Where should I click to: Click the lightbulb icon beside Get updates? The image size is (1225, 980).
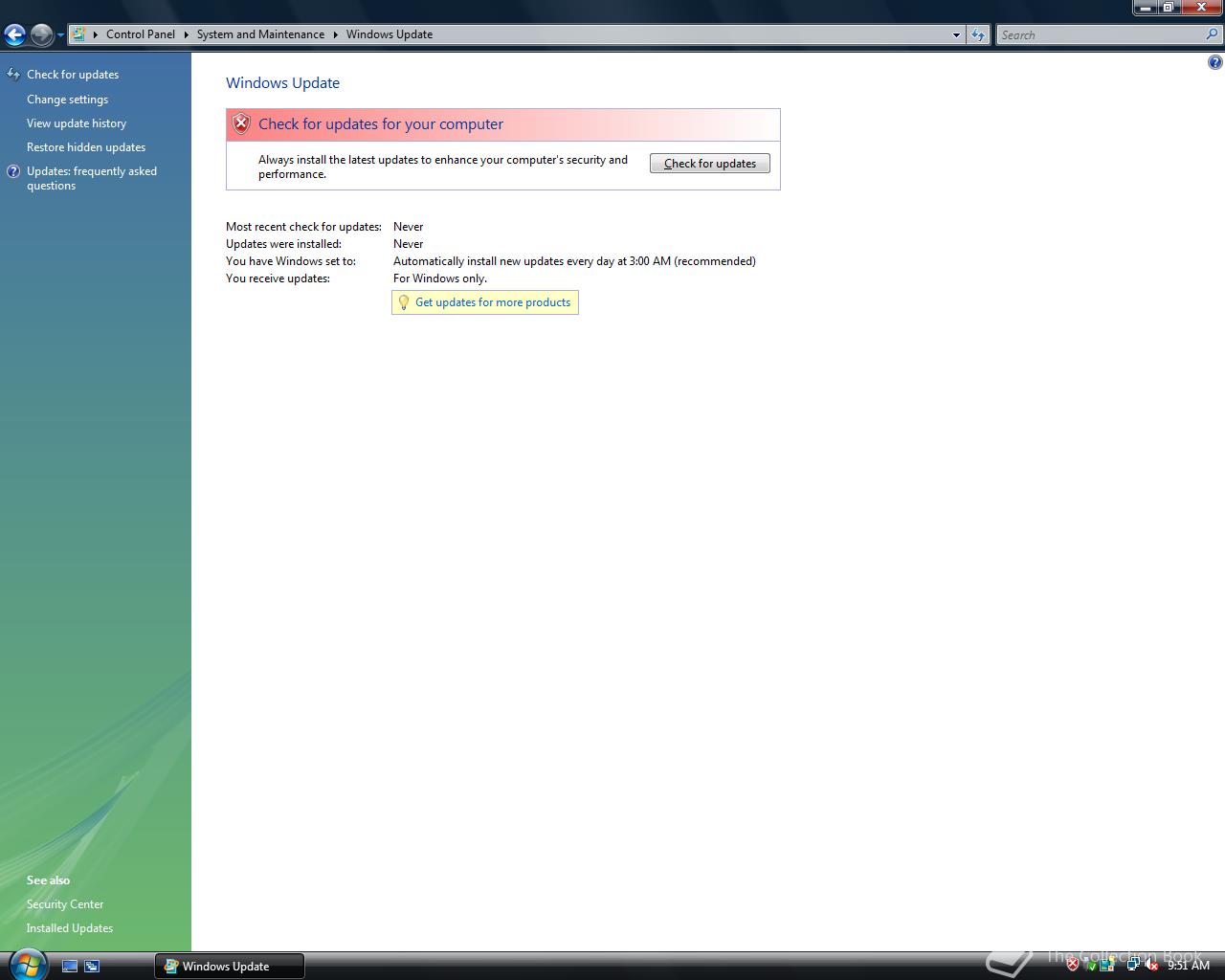404,302
